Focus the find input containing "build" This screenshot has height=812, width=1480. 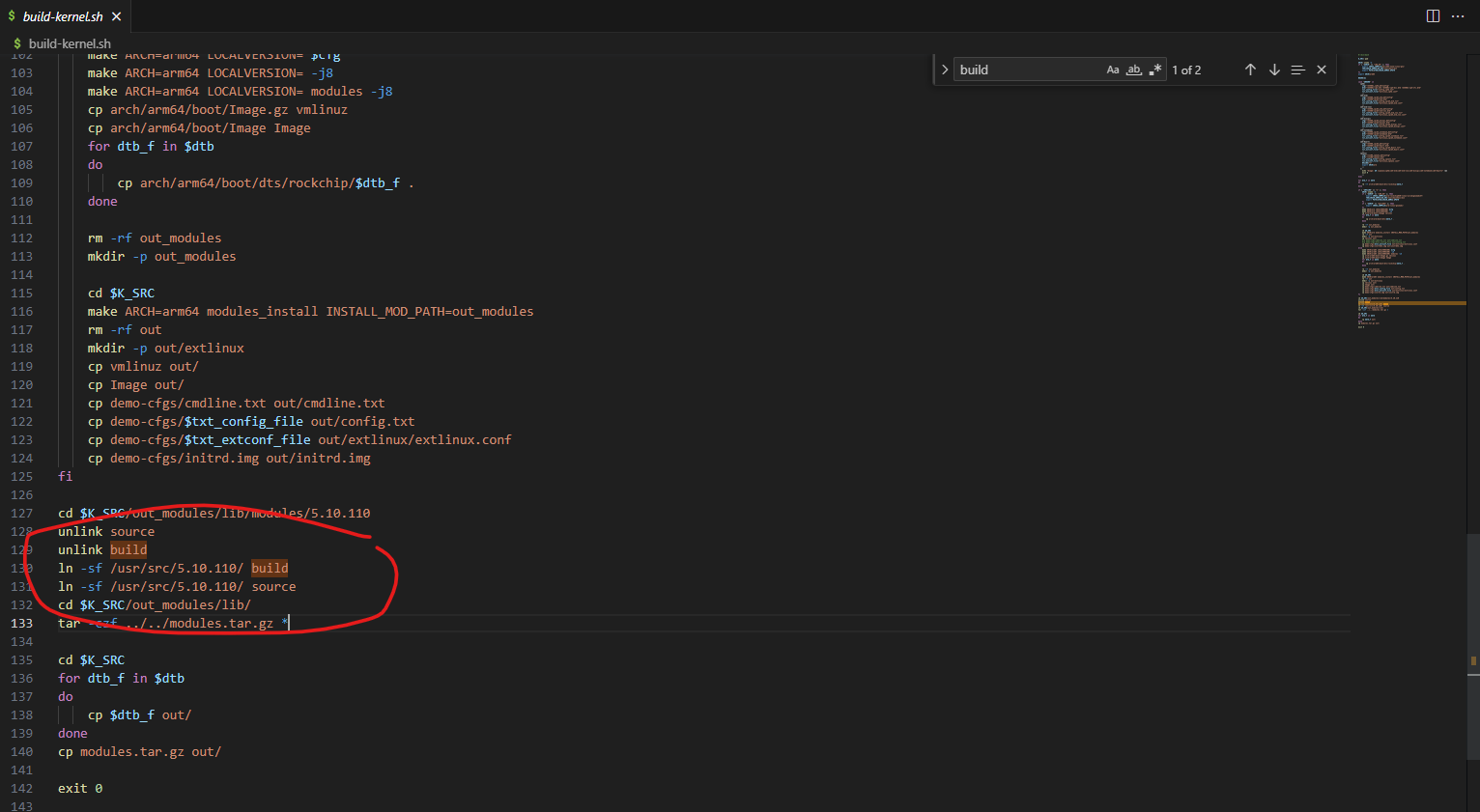(x=1030, y=70)
